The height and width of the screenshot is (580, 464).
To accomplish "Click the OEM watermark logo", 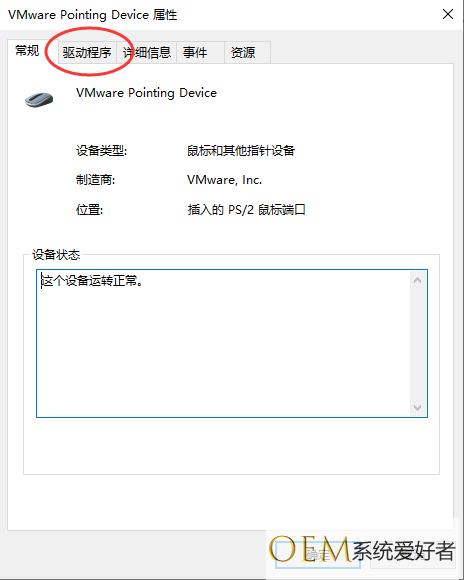I will 362,550.
